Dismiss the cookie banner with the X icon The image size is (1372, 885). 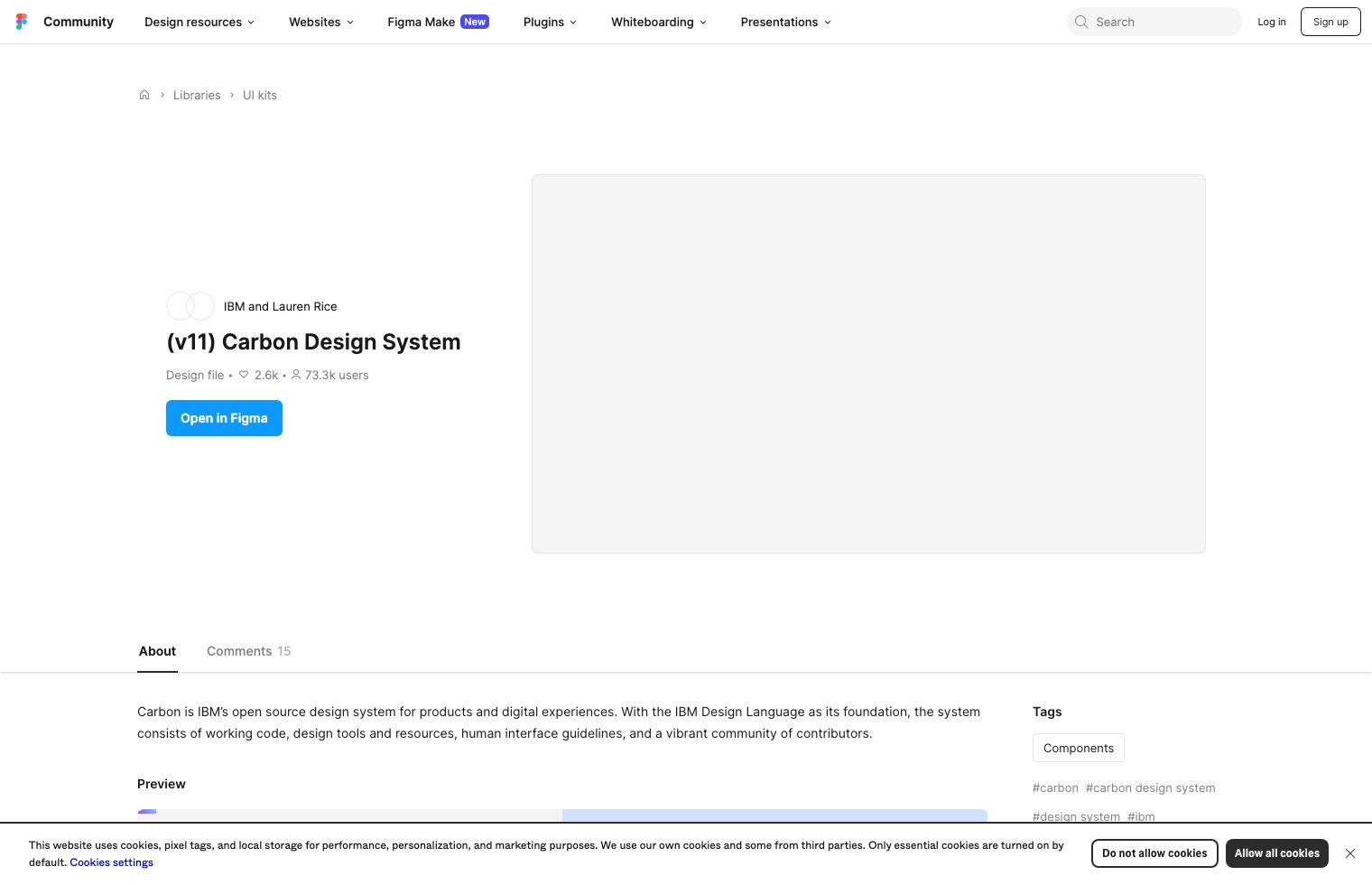click(x=1350, y=853)
